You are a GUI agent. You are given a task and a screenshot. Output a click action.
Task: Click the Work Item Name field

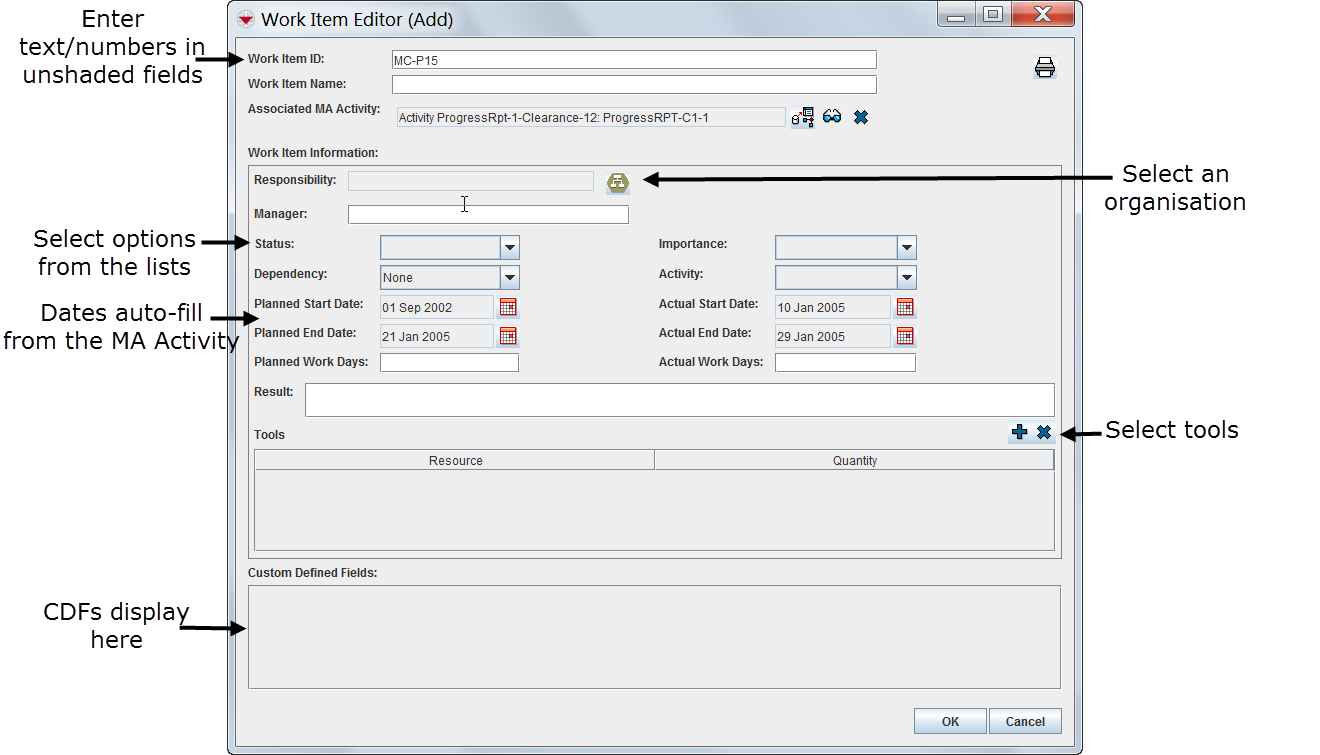click(634, 85)
